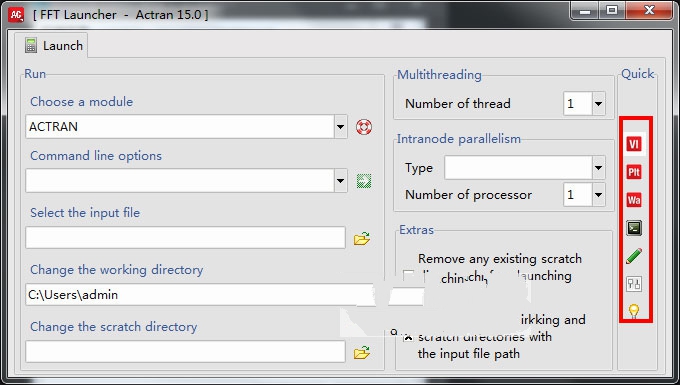Click the green pencil editor icon
The image size is (680, 385).
(x=634, y=256)
